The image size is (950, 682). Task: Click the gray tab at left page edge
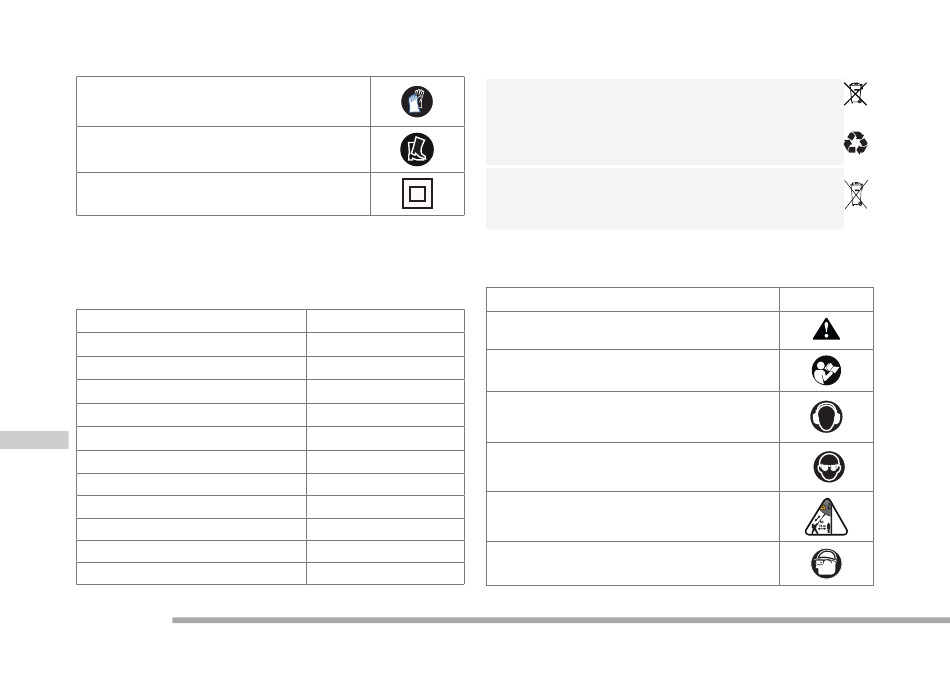35,440
